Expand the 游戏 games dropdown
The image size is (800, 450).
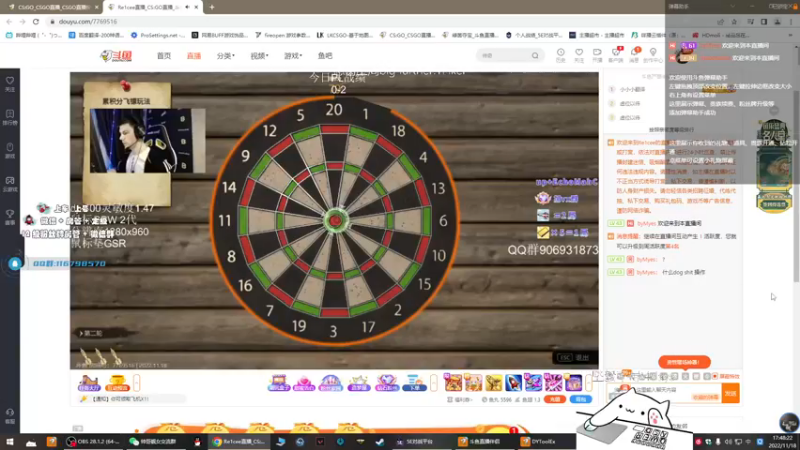pyautogui.click(x=293, y=56)
